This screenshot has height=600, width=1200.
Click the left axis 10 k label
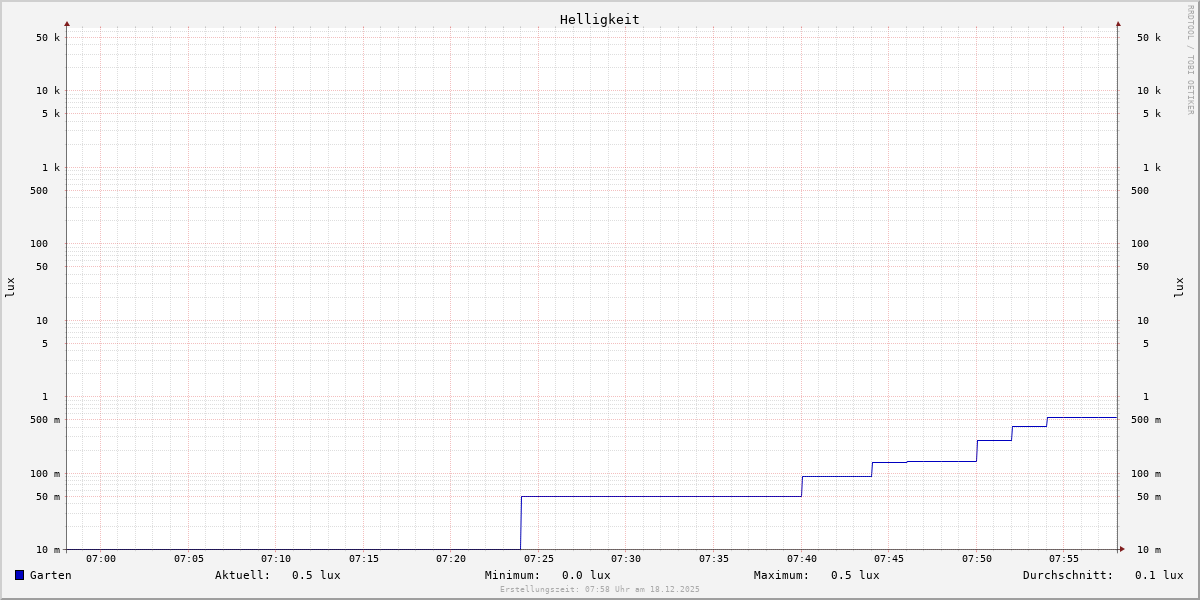pos(48,91)
